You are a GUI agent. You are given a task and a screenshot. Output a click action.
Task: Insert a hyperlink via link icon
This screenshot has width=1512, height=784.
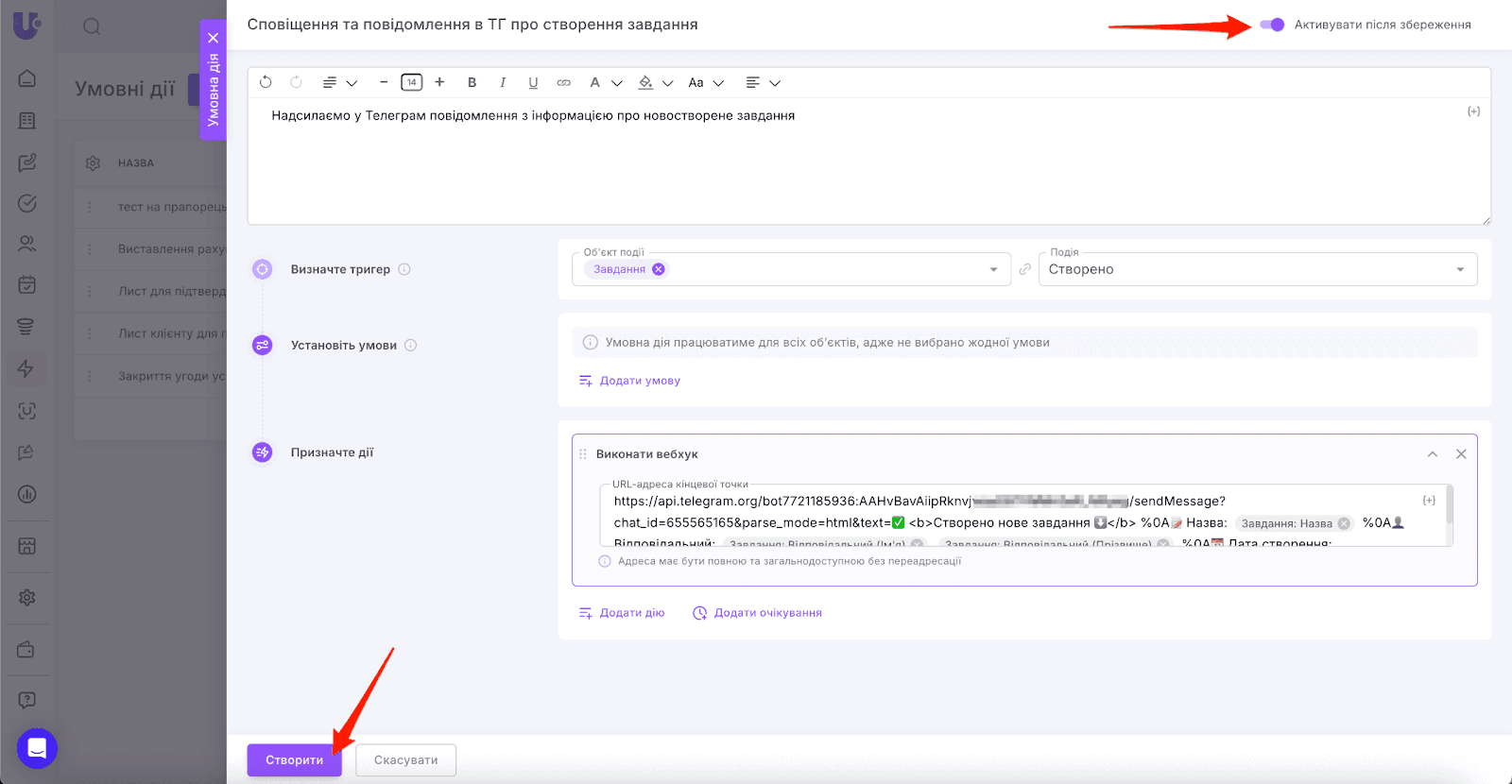point(563,82)
